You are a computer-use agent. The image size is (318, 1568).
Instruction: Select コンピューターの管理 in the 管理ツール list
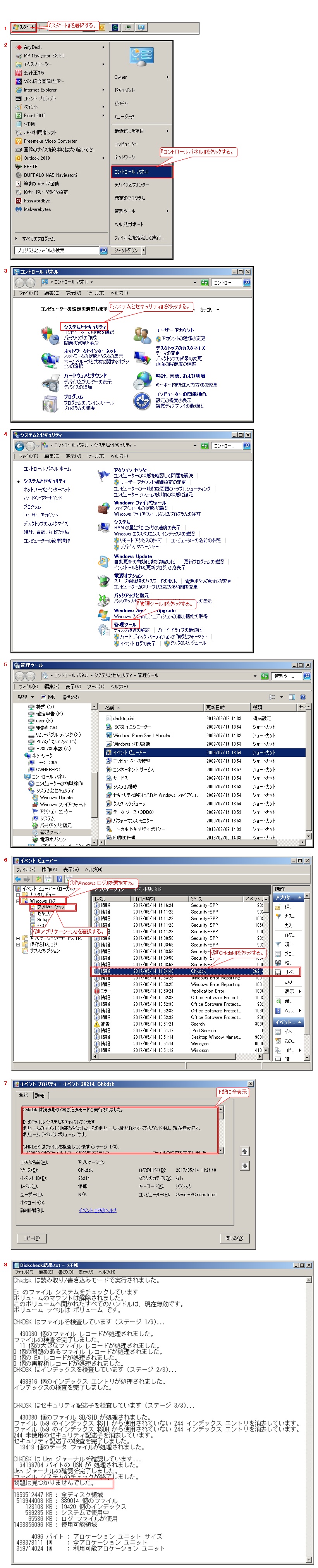click(131, 761)
